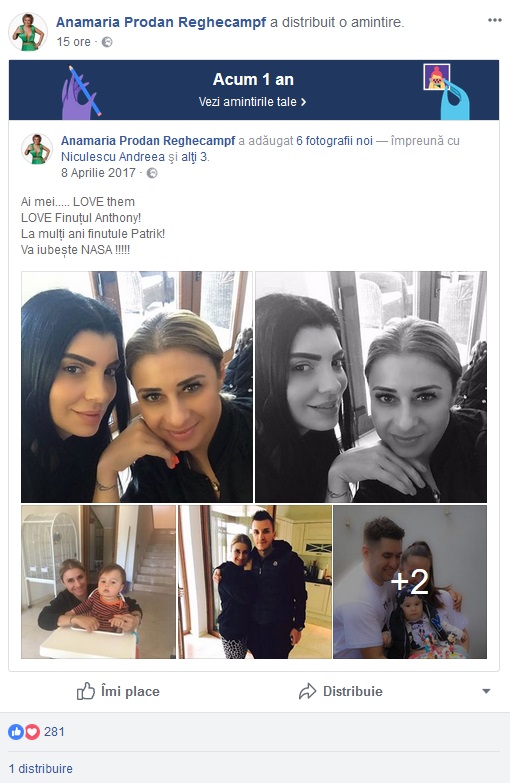This screenshot has height=783, width=510.
Task: Click the globe privacy icon beside 15 ore
Action: click(x=107, y=42)
